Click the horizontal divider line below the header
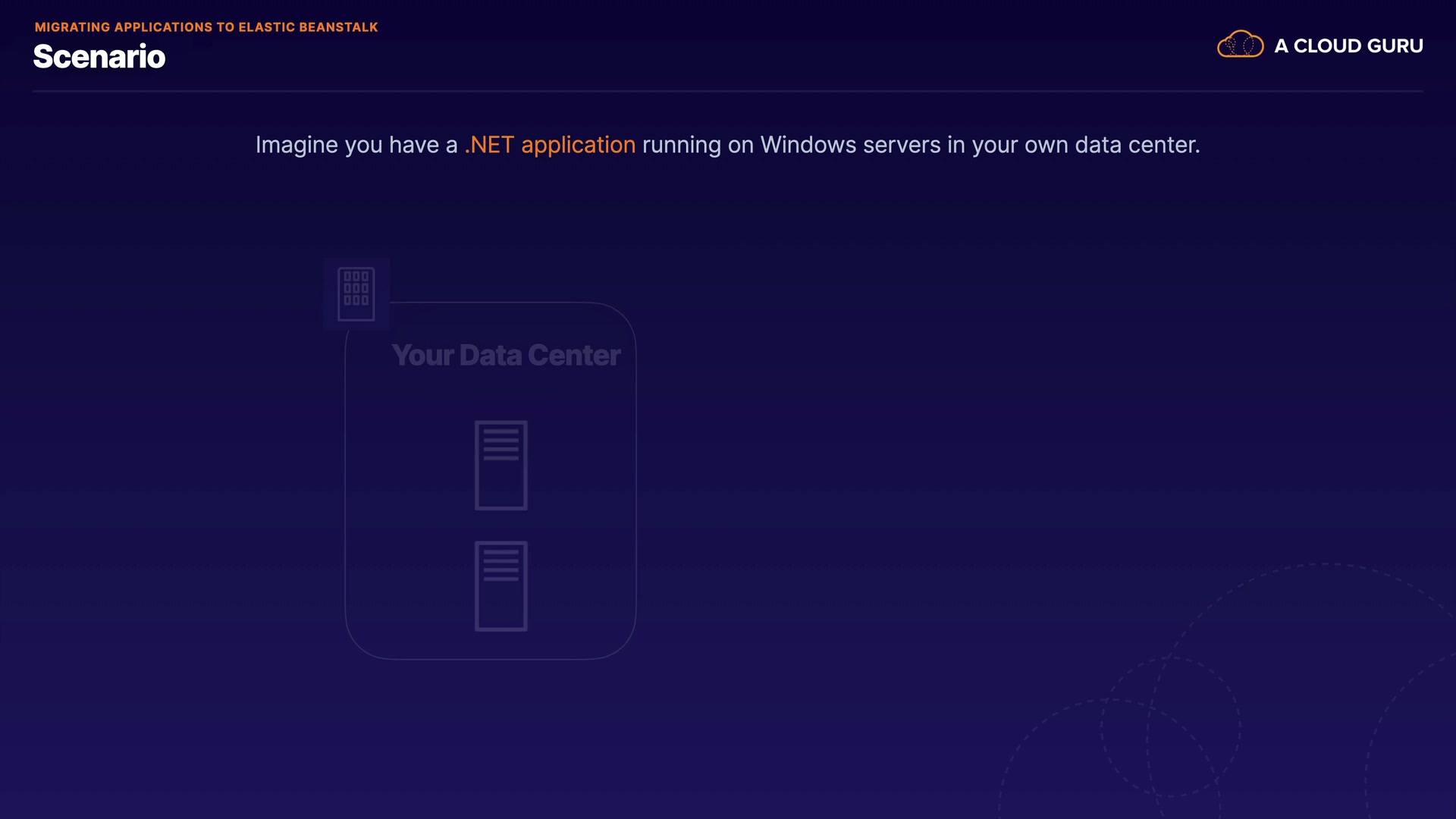This screenshot has width=1456, height=819. click(727, 91)
